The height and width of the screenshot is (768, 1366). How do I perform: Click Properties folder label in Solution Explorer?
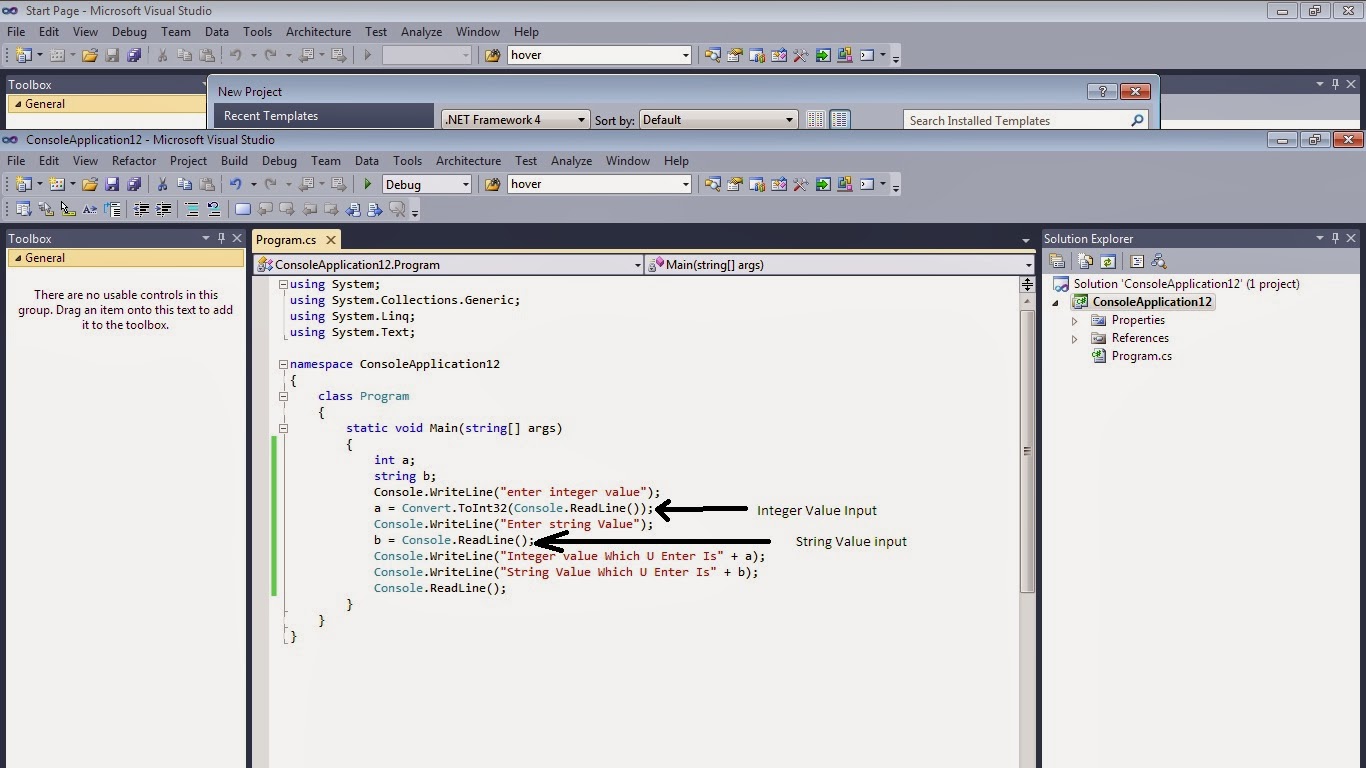click(x=1138, y=320)
